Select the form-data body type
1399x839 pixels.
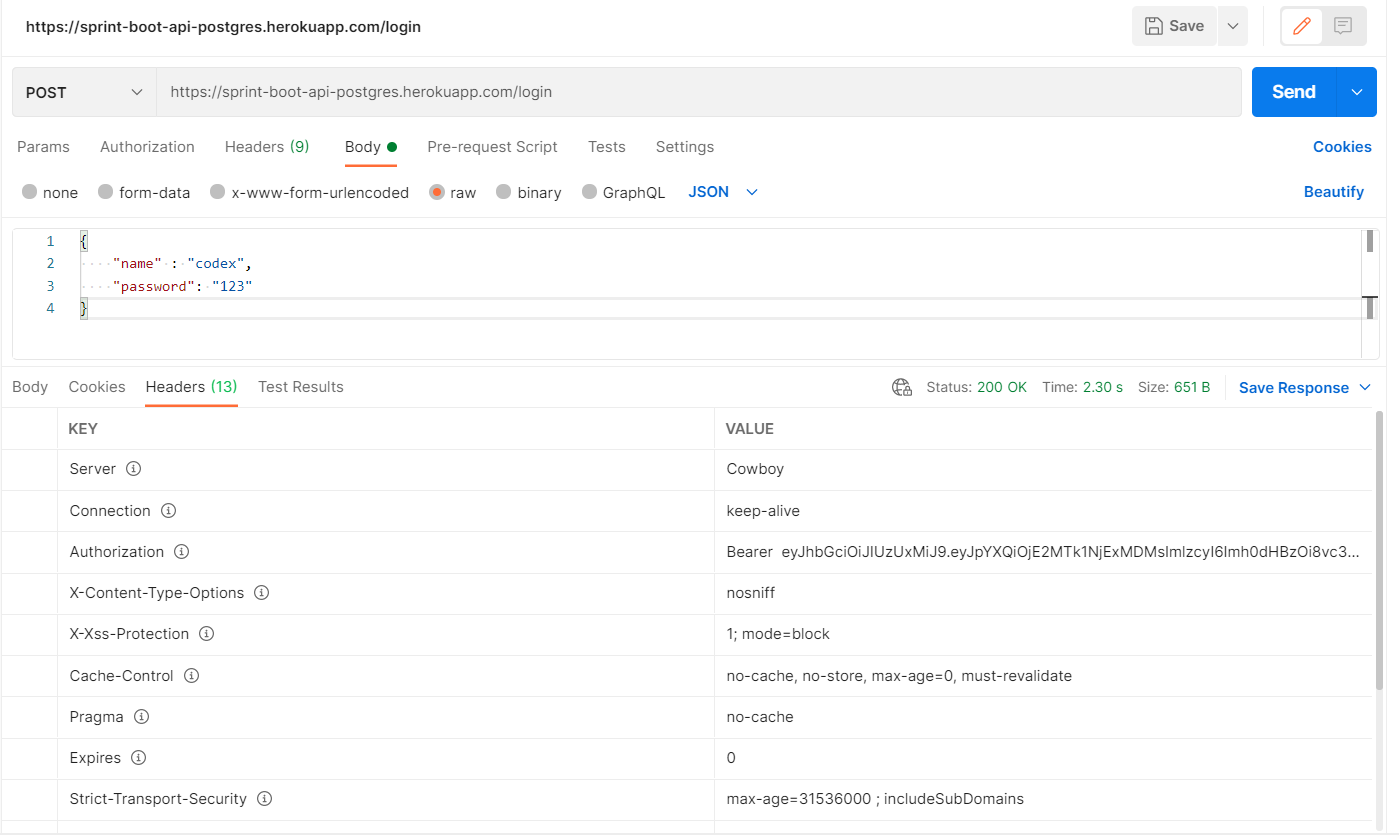(x=106, y=193)
